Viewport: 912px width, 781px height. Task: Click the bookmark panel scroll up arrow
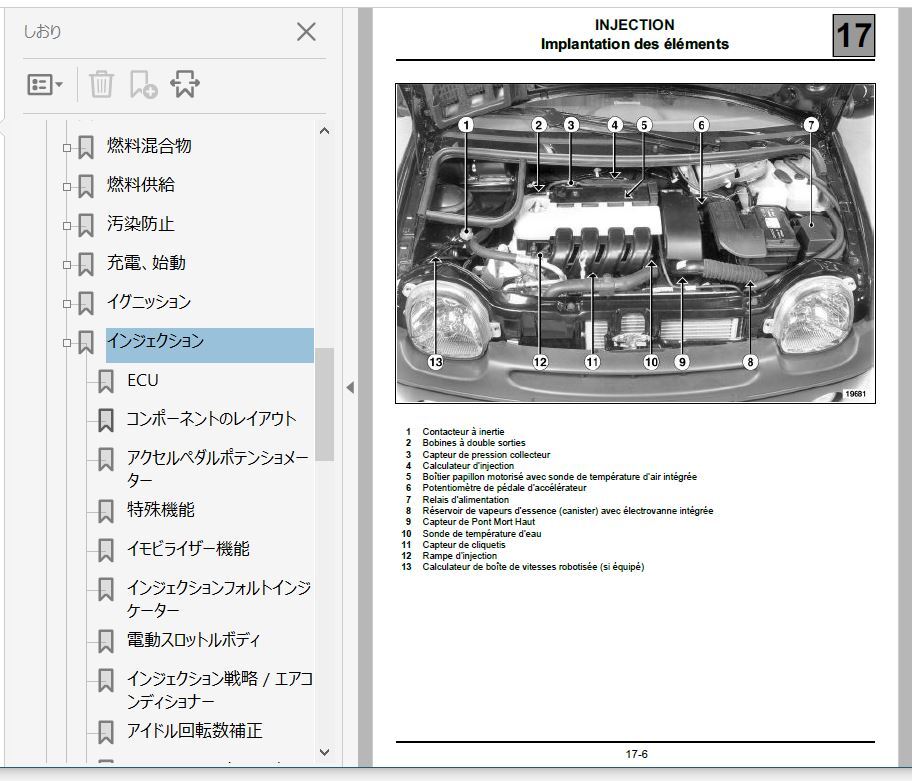(325, 131)
